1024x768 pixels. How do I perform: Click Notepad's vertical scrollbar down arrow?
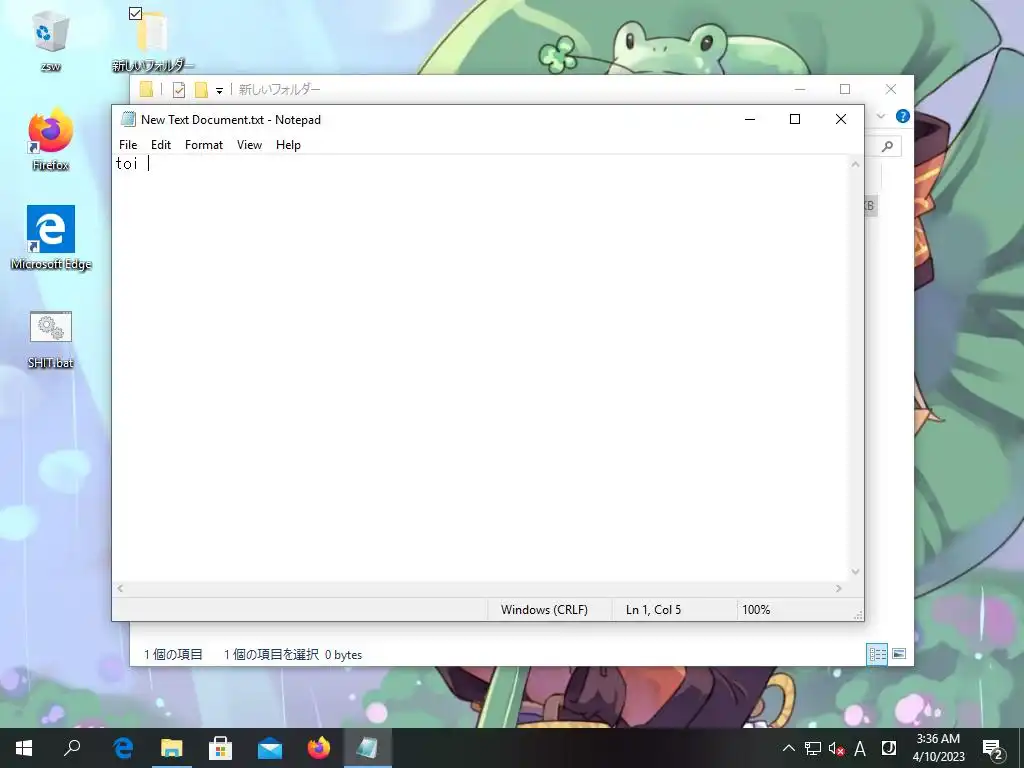coord(855,572)
